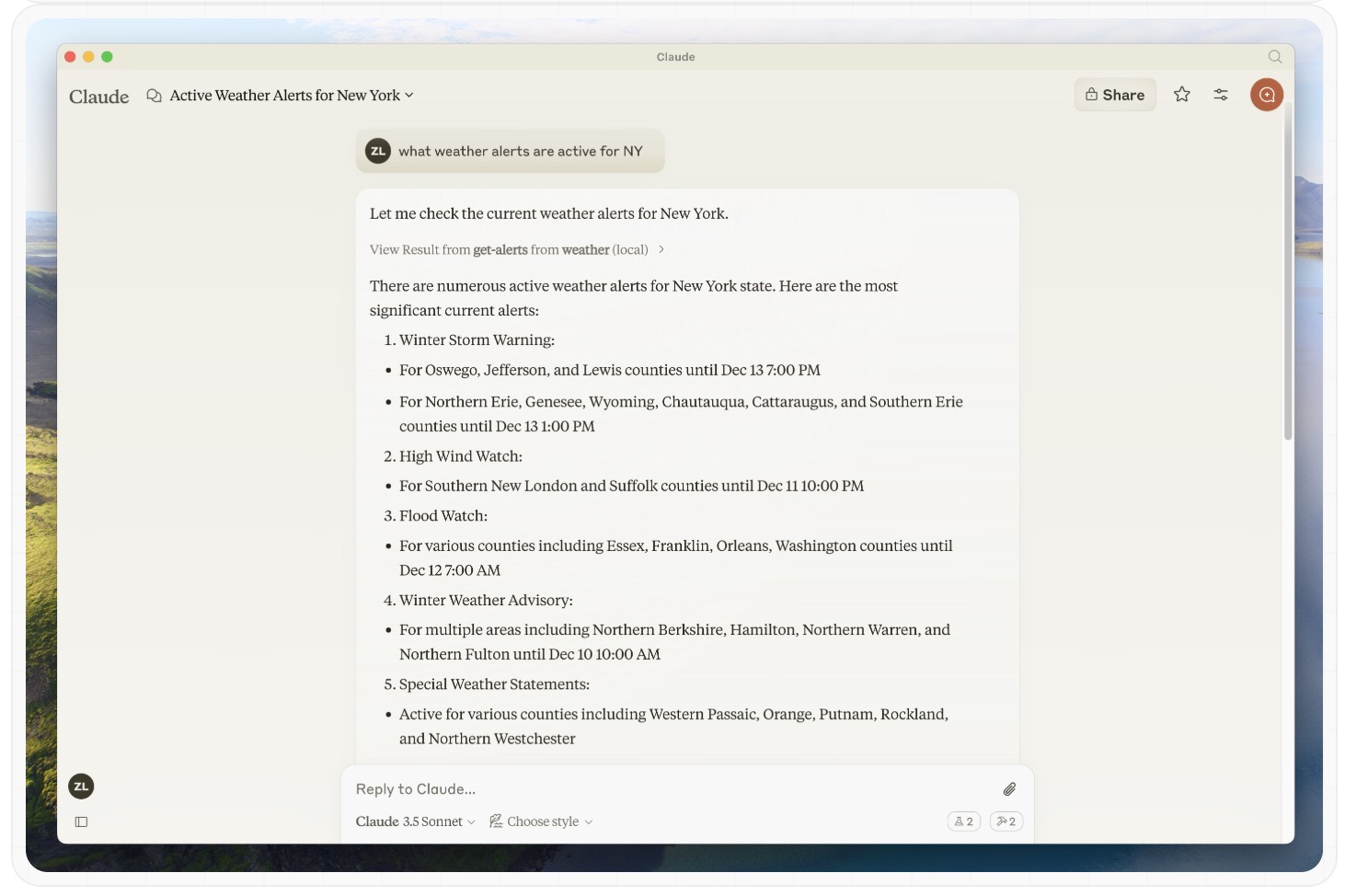The image size is (1345, 896).
Task: Click the paperclip attachment icon
Action: coord(1009,789)
